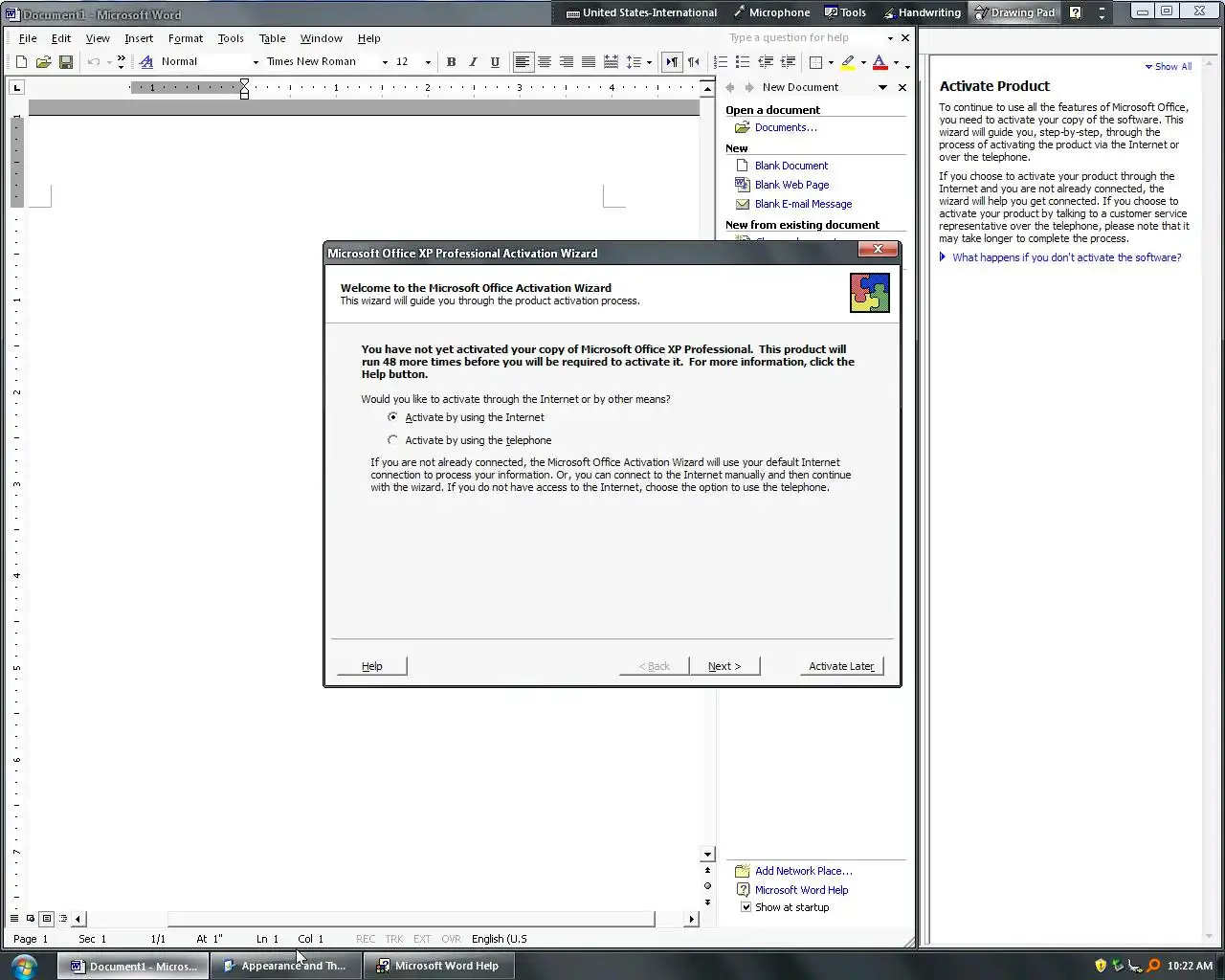Click the Distributed alignment icon
The height and width of the screenshot is (980, 1225).
[611, 62]
